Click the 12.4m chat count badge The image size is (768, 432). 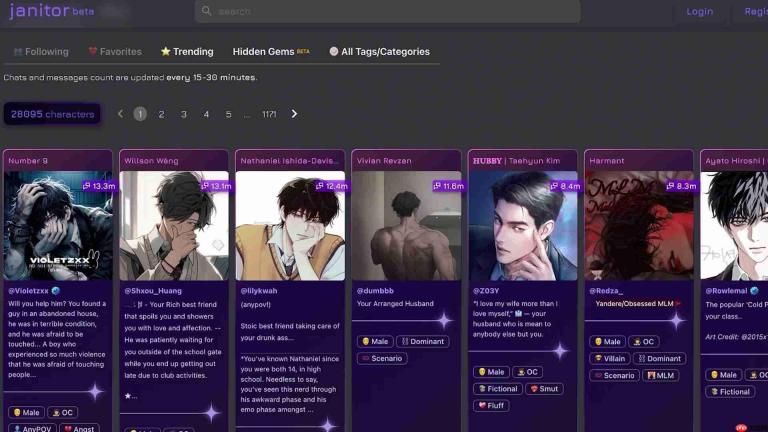tap(332, 186)
